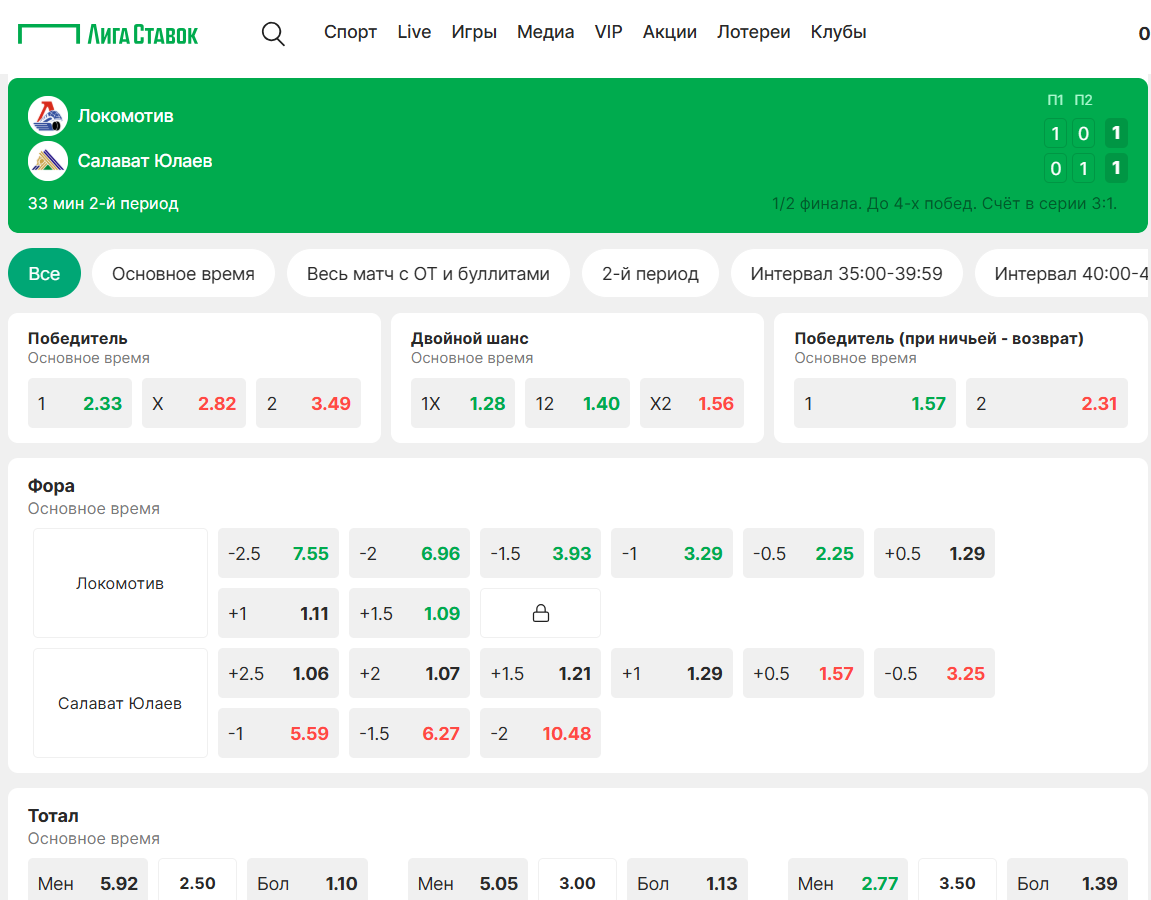Select the Все filter tab
This screenshot has height=900, width=1151.
44,273
